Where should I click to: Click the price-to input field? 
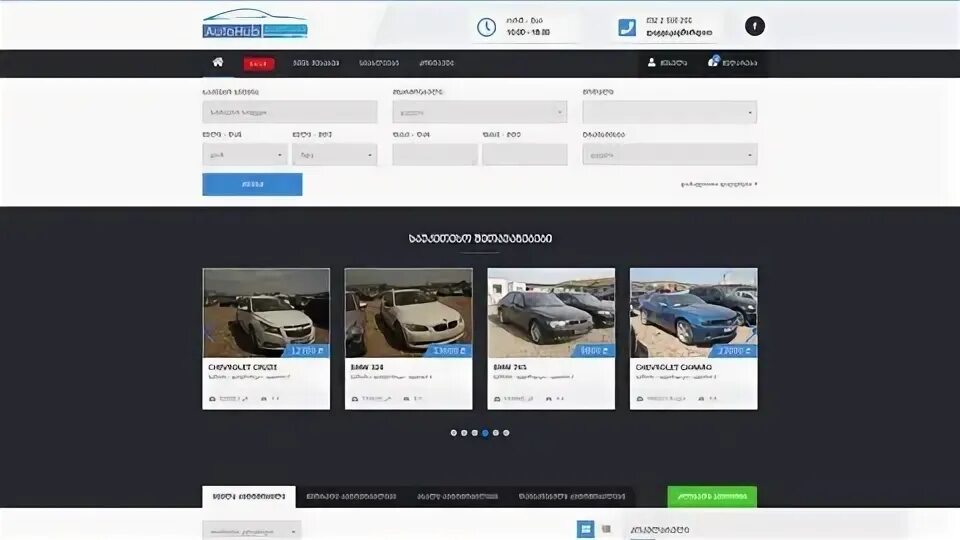coord(525,155)
